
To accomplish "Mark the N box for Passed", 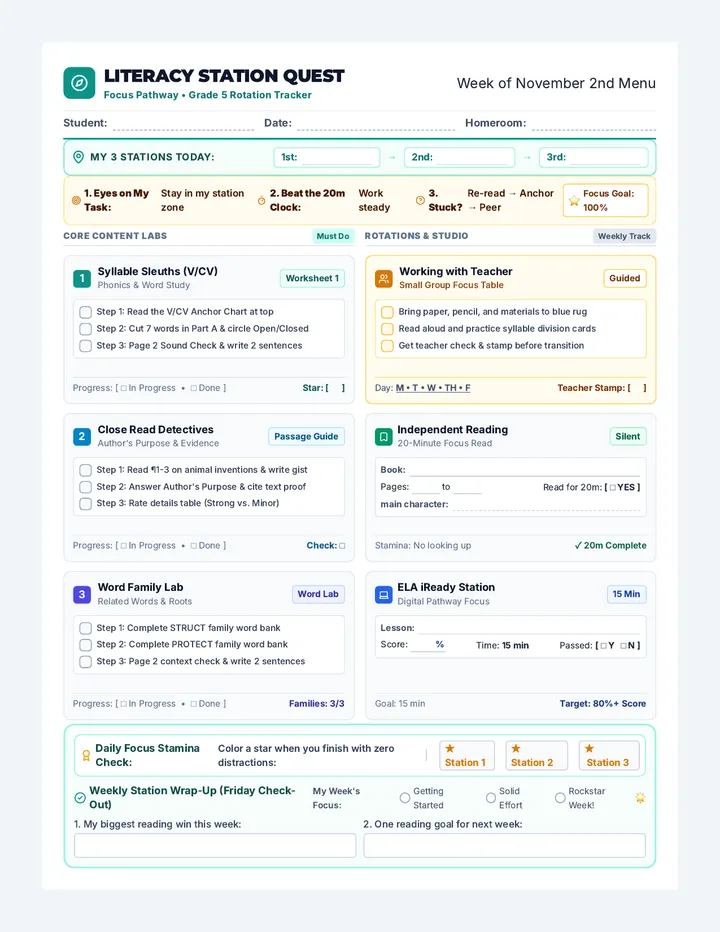I will coord(623,646).
